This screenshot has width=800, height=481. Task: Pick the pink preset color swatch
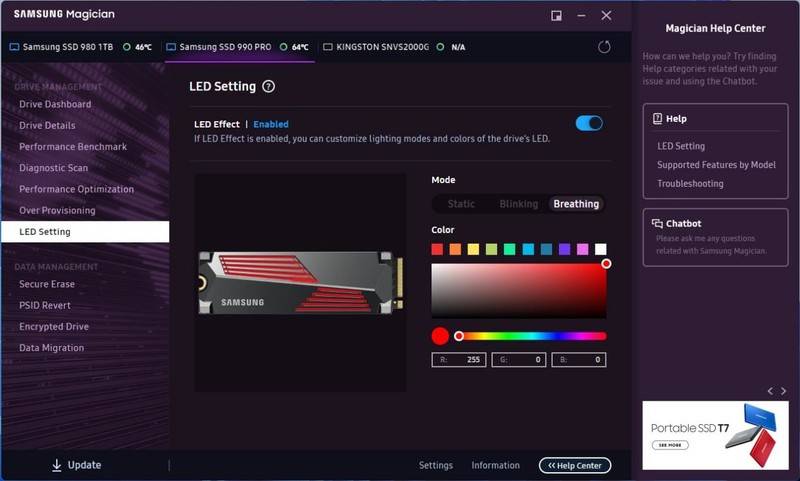[583, 249]
